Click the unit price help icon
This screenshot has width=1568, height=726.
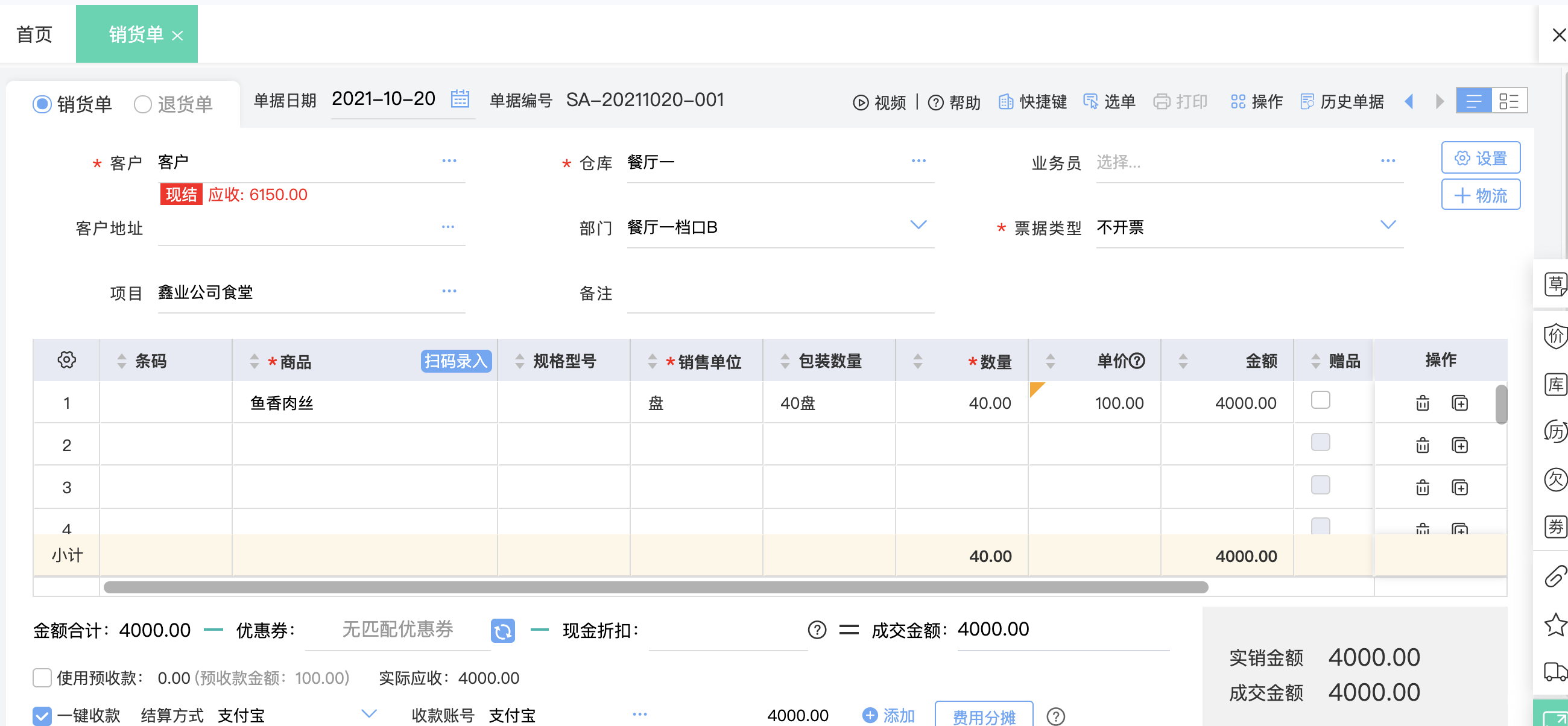(x=1137, y=361)
